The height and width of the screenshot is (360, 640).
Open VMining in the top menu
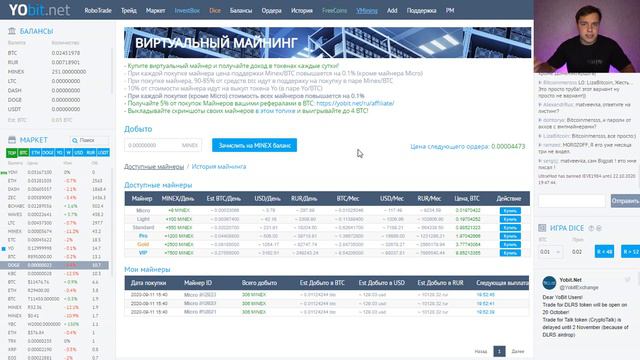point(367,11)
